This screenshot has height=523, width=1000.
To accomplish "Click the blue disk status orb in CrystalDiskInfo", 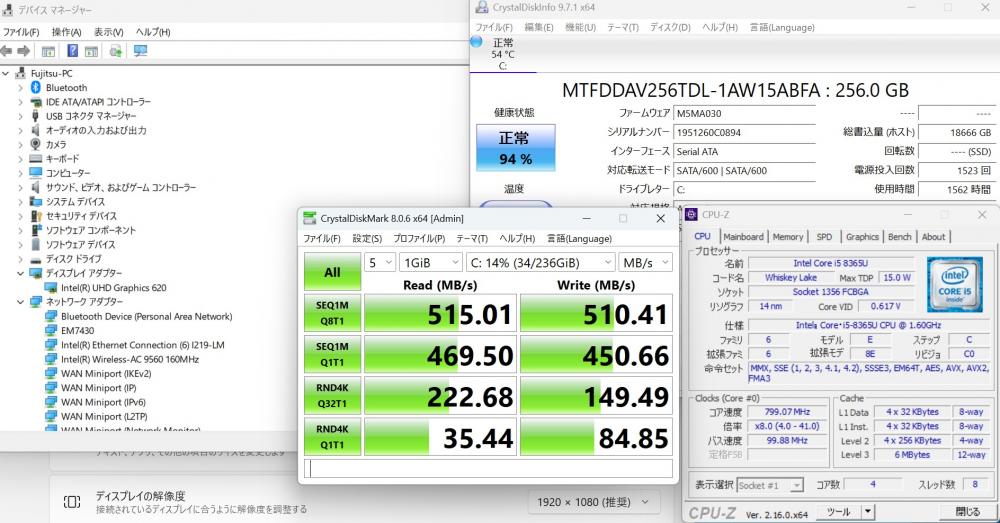I will [x=476, y=41].
